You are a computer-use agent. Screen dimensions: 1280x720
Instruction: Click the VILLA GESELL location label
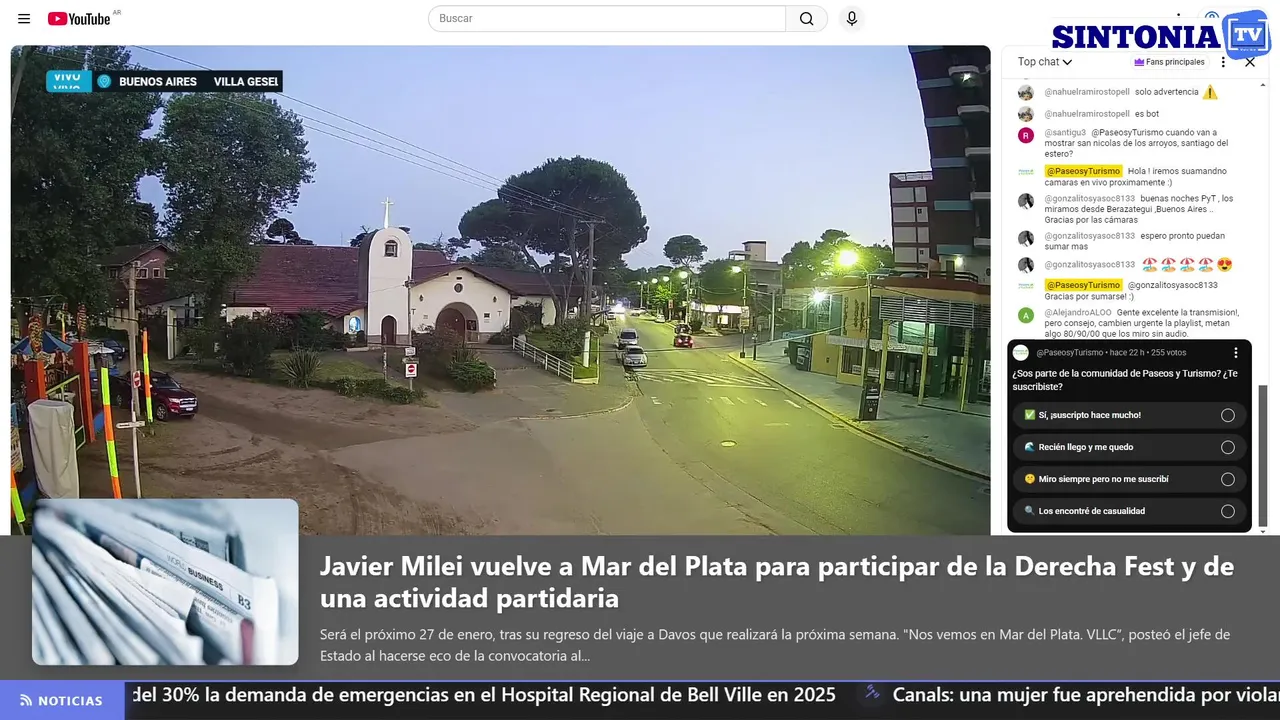246,82
